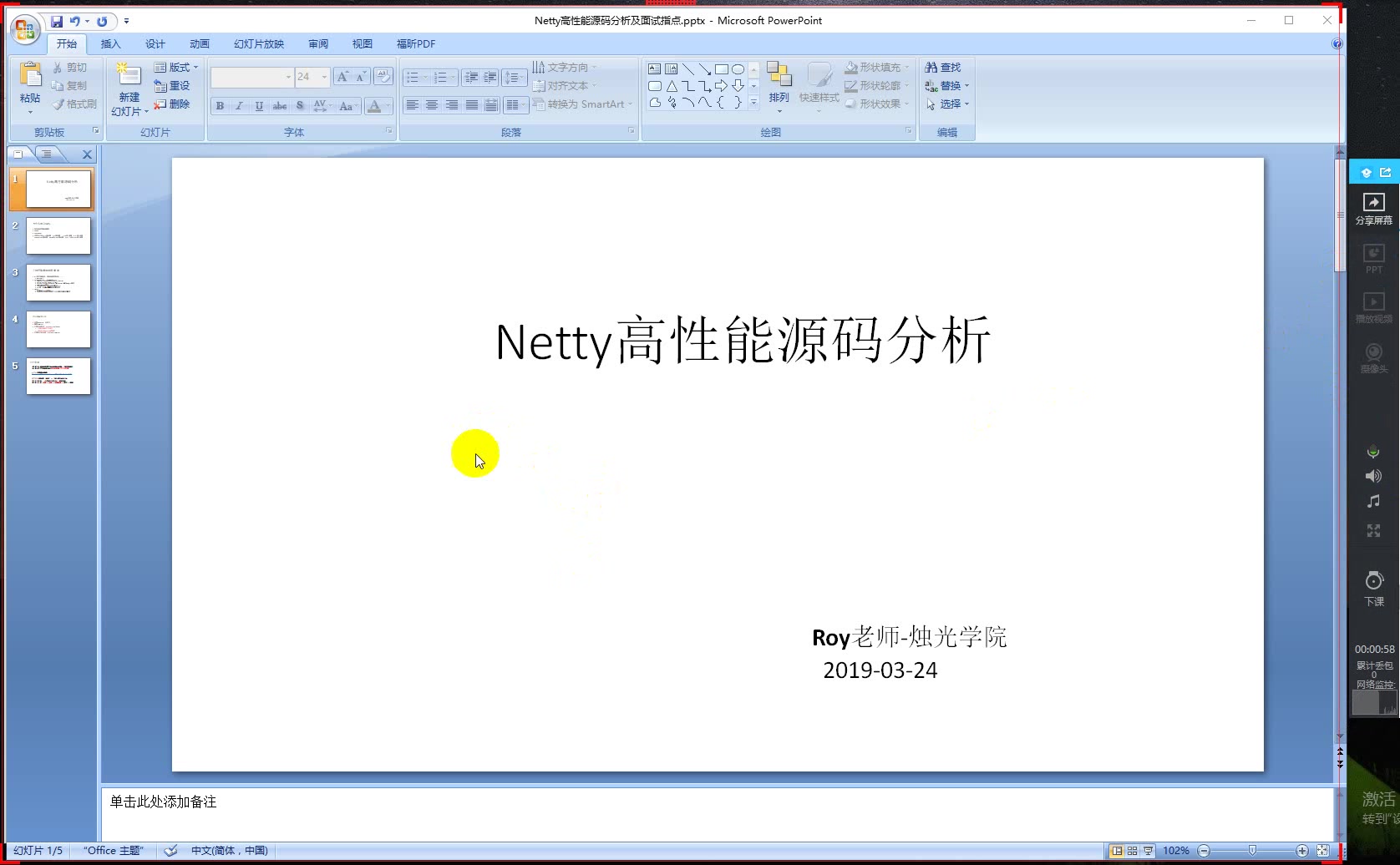
Task: Decrease font size with the small A
Action: click(x=361, y=77)
